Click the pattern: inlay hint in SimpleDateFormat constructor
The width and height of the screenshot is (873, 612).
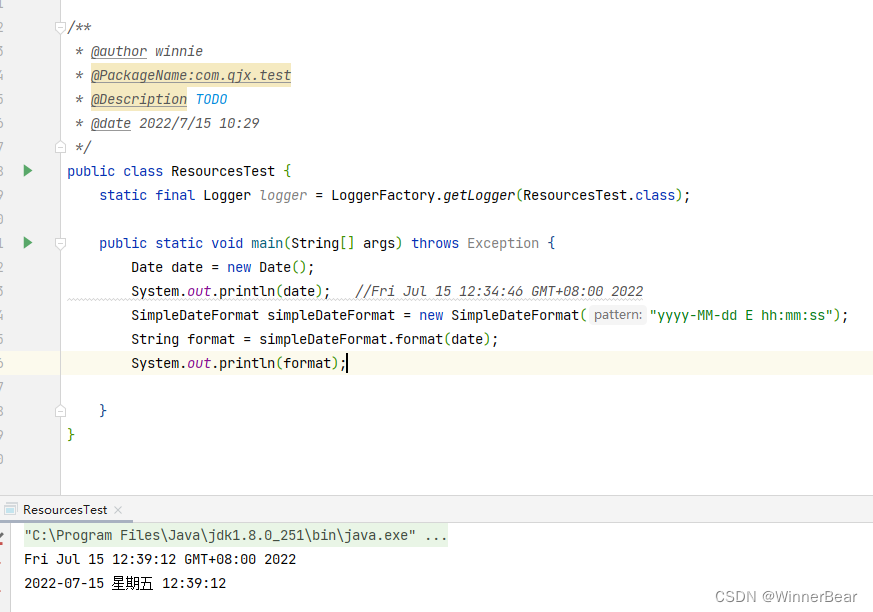point(617,315)
